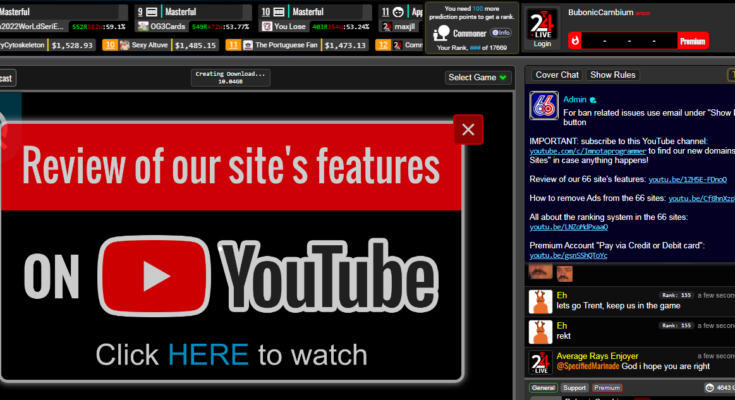
Task: Click rank 10 card icon
Action: 278,12
